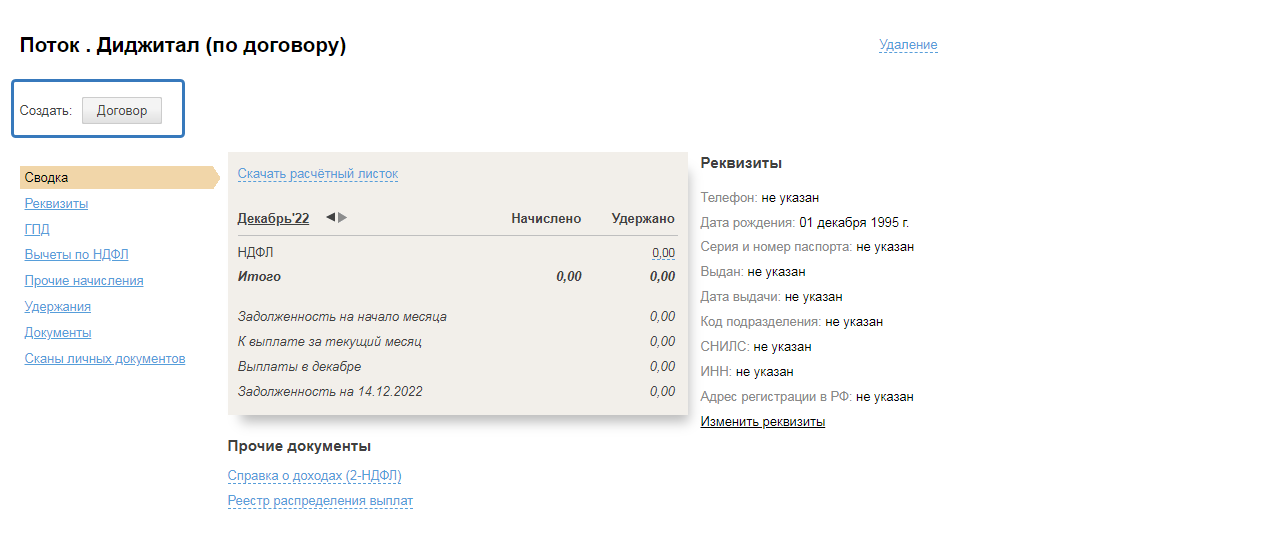1270x543 pixels.
Task: Open Сканы личных документов
Action: coord(105,359)
